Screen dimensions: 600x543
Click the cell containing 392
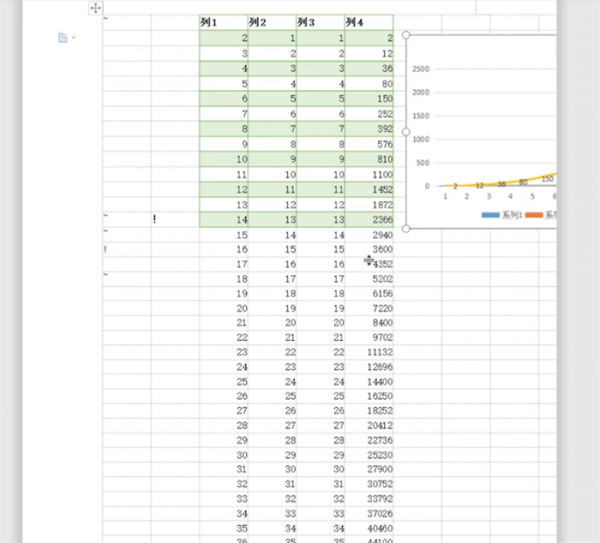click(x=369, y=129)
